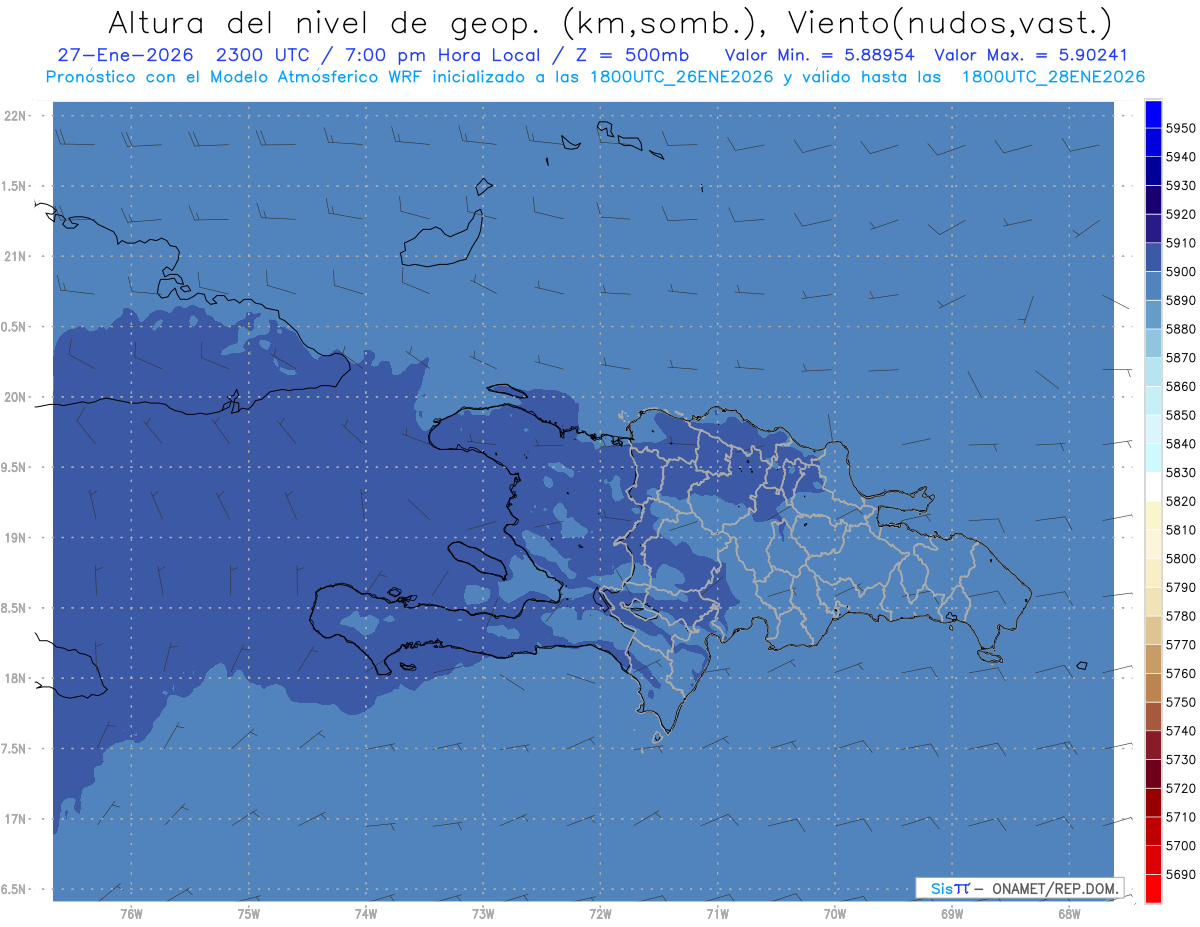
Task: Click the 'Valor Min. = 5.88954' value
Action: coord(820,55)
